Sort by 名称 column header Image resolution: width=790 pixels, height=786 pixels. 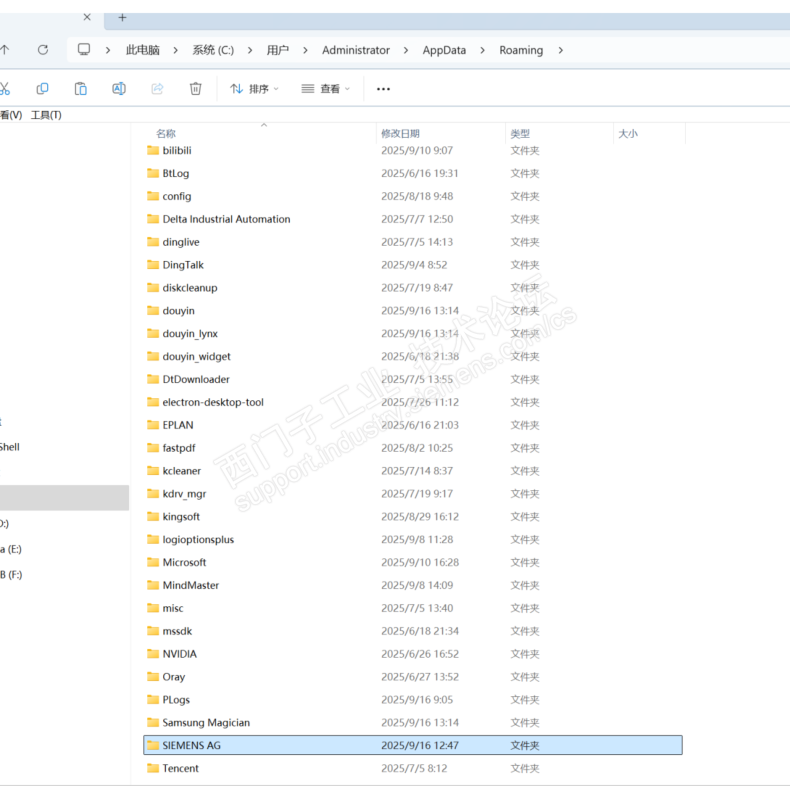pyautogui.click(x=166, y=134)
